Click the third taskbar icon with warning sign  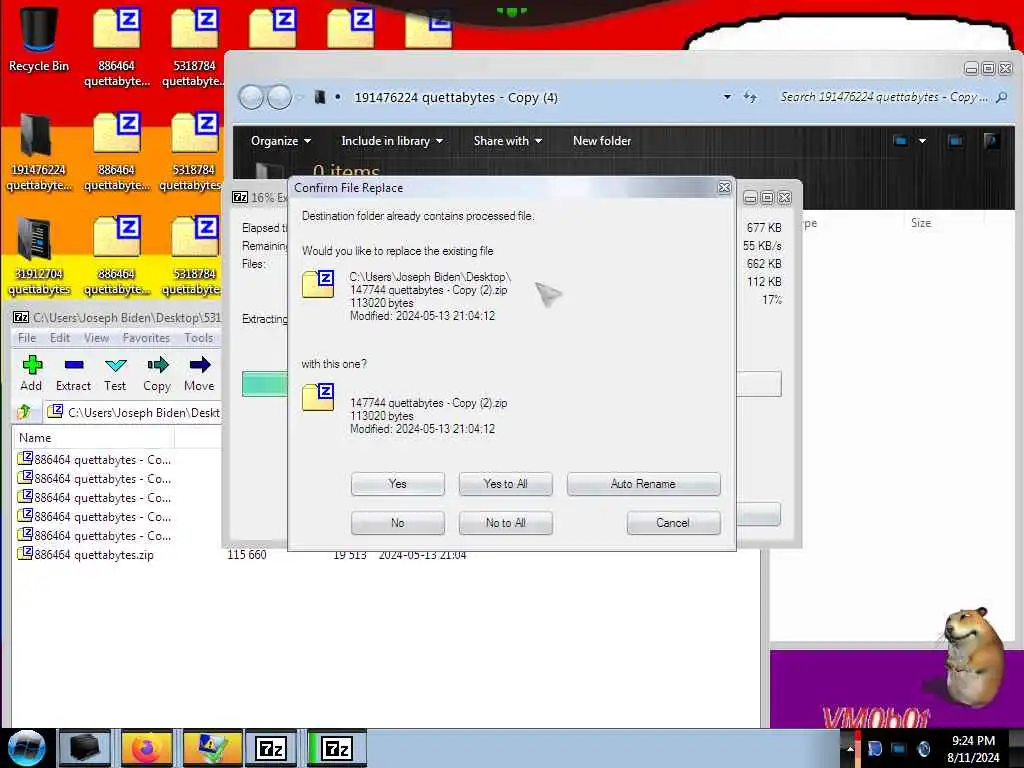point(212,748)
